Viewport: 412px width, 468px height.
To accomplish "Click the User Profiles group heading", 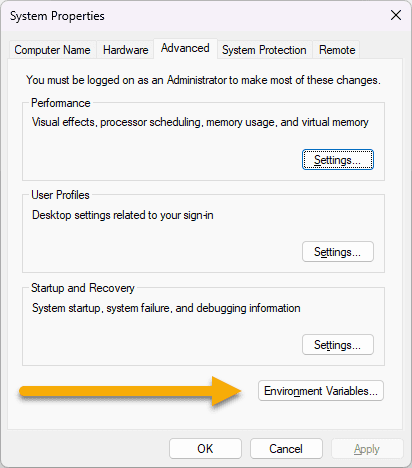I will 60,195.
